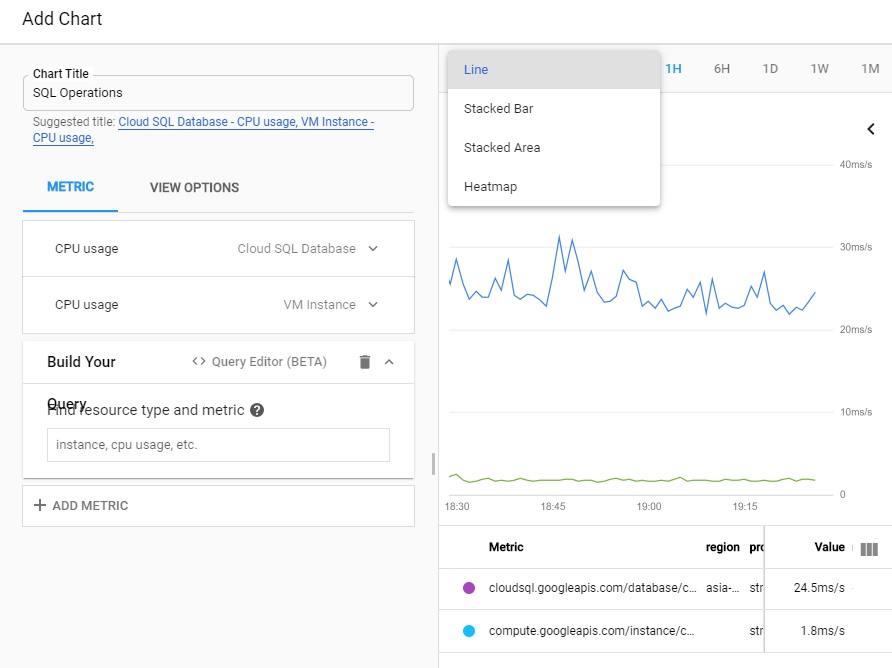Select the Metric tab

click(70, 187)
